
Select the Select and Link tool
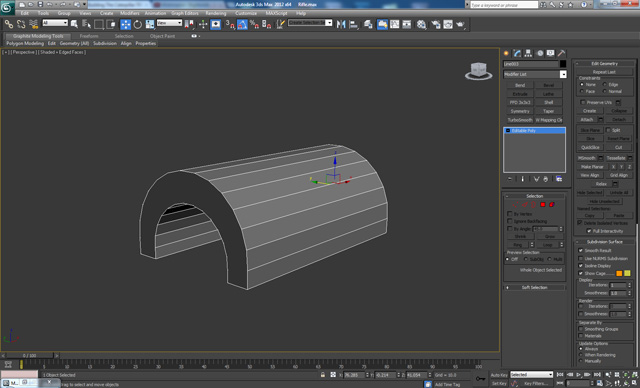[x=9, y=24]
